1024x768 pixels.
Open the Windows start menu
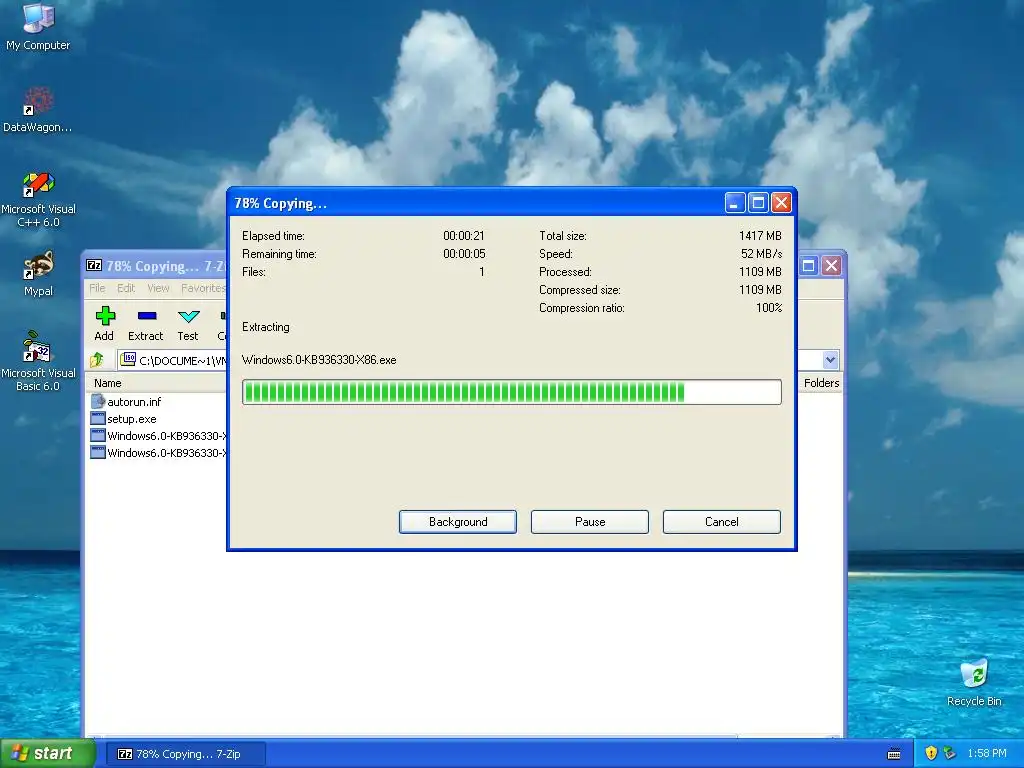point(48,754)
